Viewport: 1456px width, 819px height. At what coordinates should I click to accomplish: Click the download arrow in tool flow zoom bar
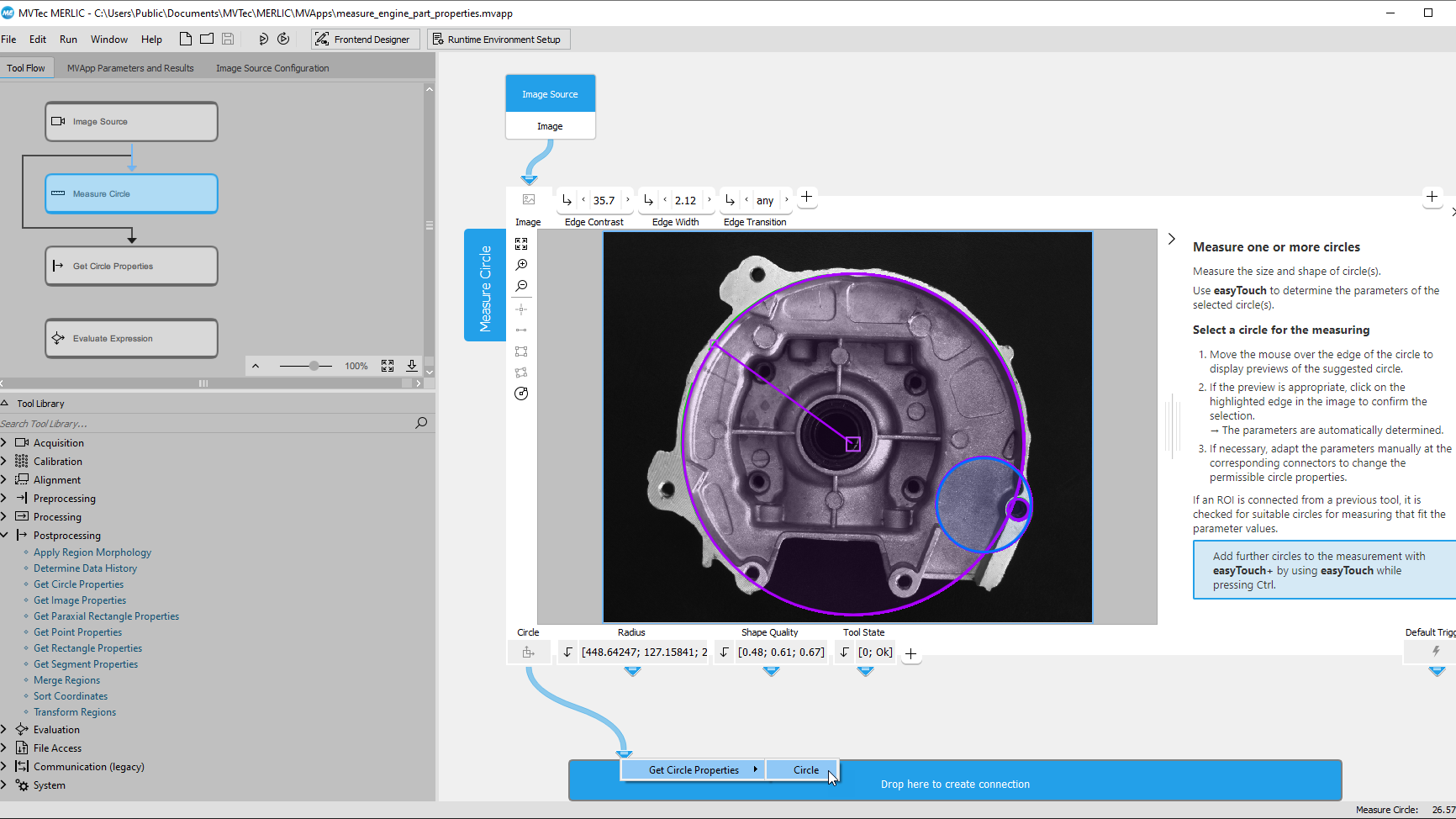[412, 366]
